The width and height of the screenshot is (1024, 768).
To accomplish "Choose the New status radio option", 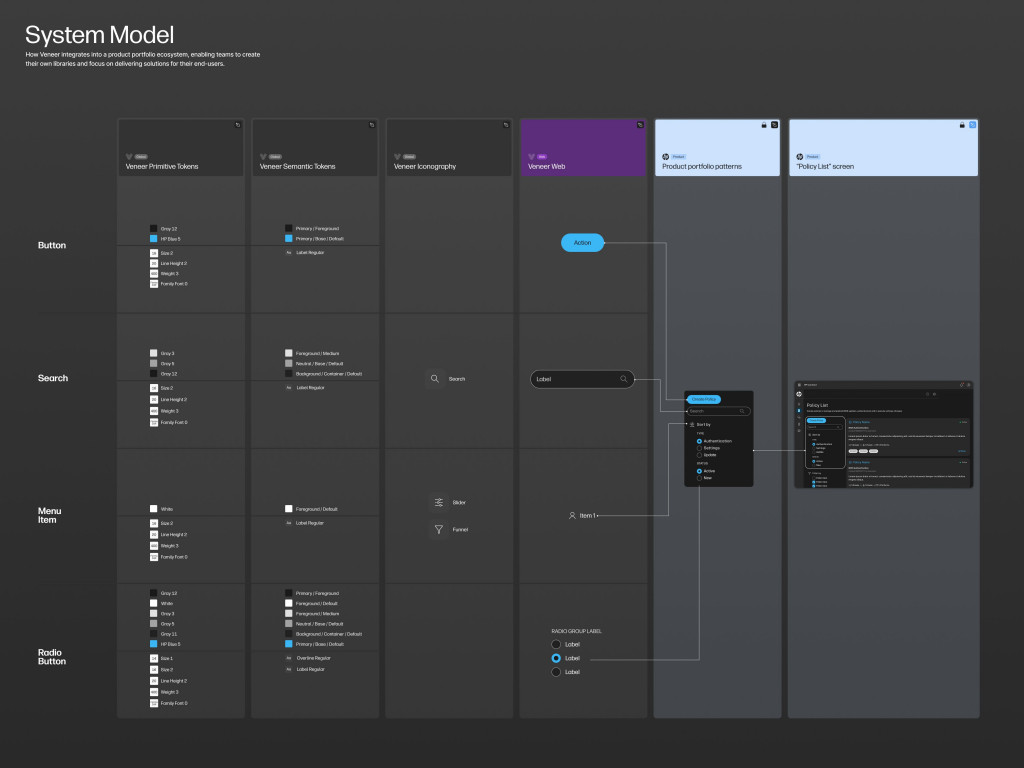I will (700, 478).
